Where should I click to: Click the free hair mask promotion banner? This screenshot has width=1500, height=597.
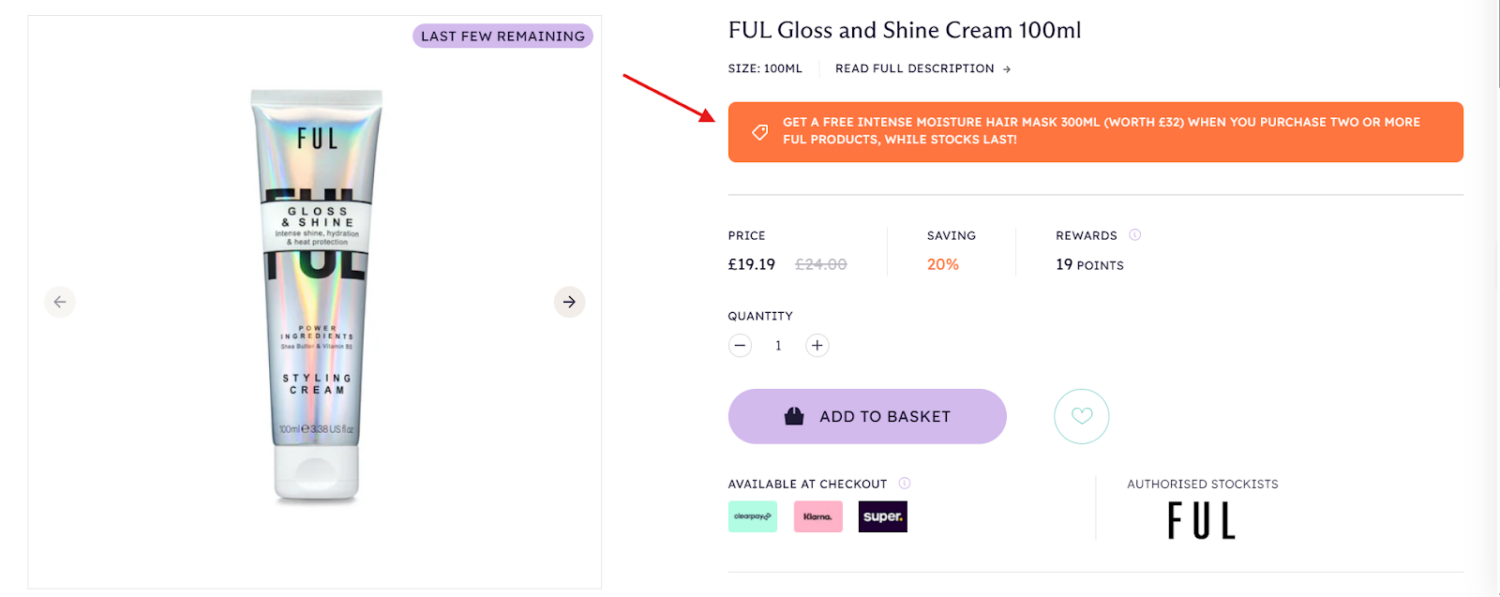click(x=1095, y=132)
